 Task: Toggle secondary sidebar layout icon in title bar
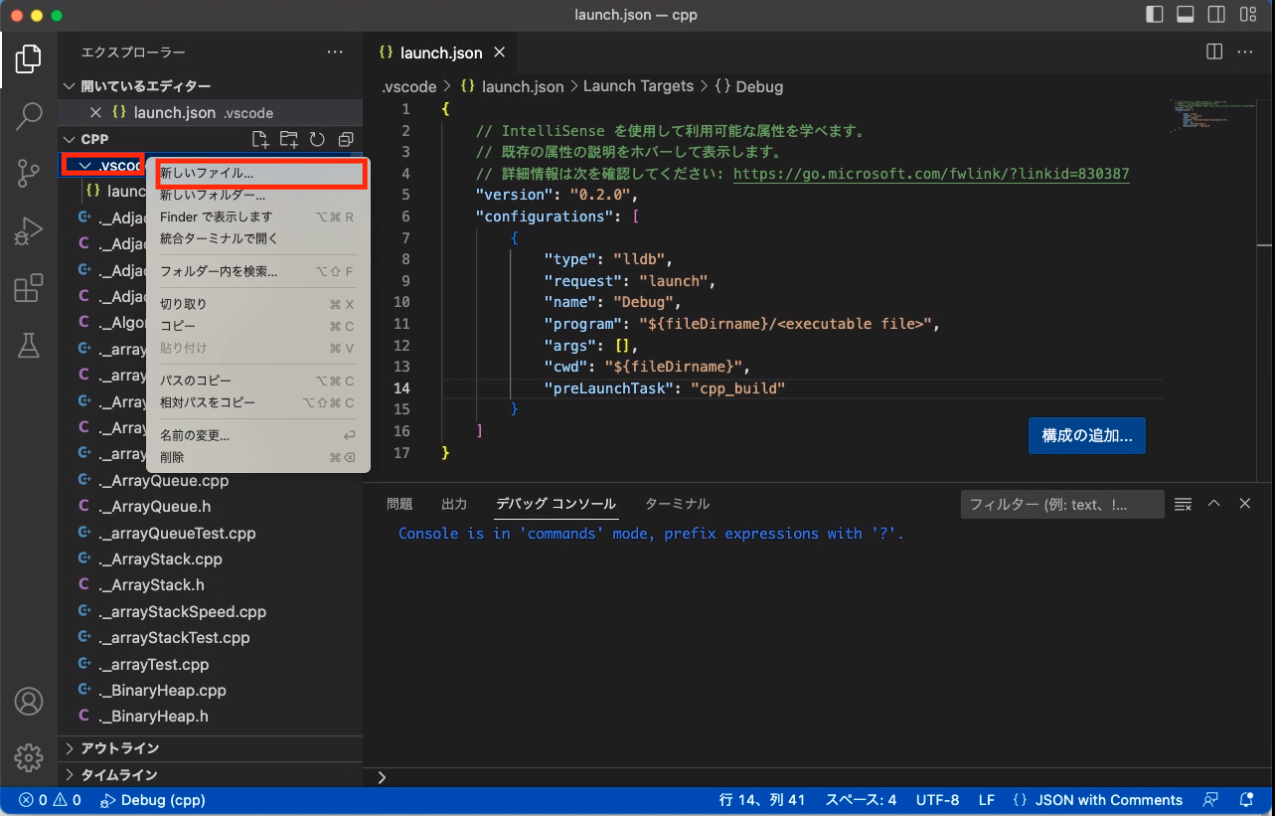(1216, 15)
